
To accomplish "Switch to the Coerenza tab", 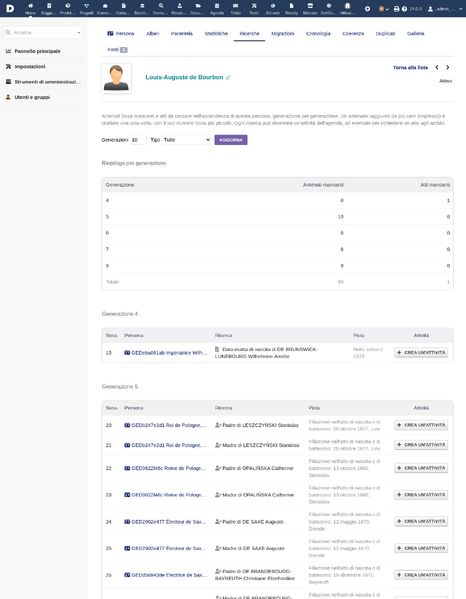I will [353, 34].
